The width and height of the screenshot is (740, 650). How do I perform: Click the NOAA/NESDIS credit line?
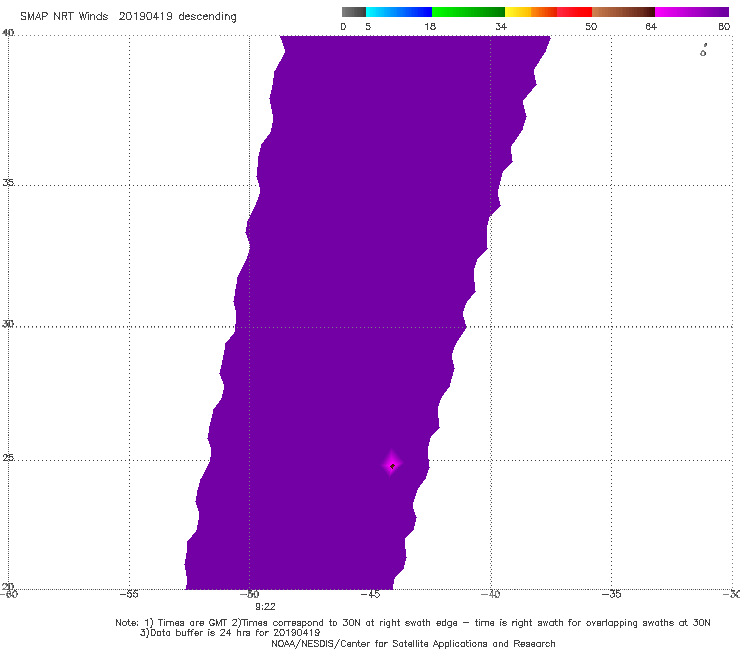click(x=413, y=644)
